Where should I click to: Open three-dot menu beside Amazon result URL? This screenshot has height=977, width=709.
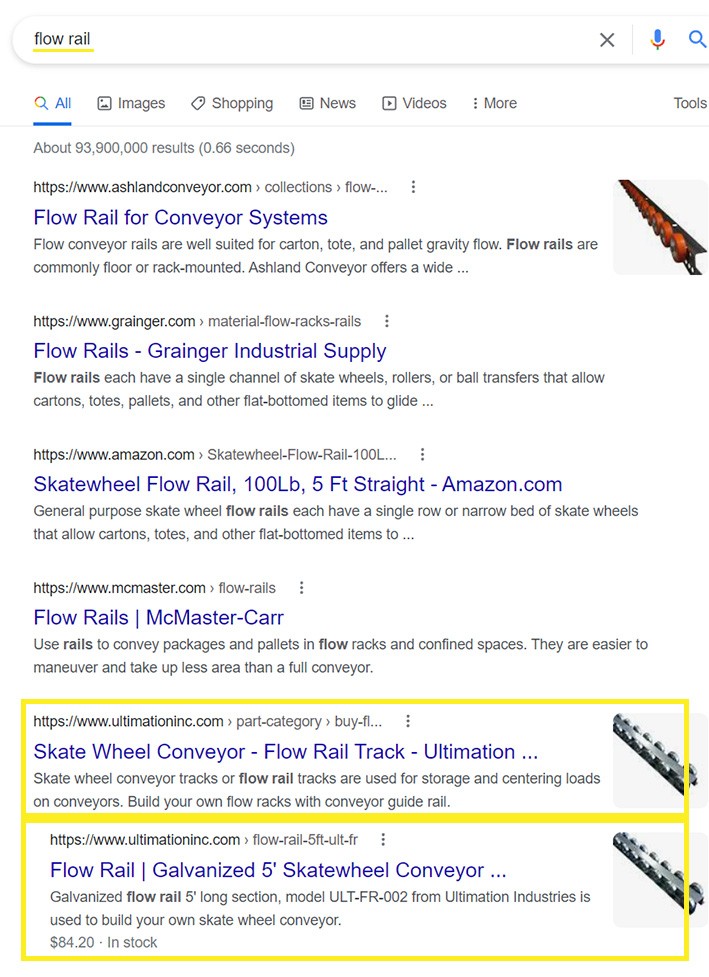pos(422,454)
